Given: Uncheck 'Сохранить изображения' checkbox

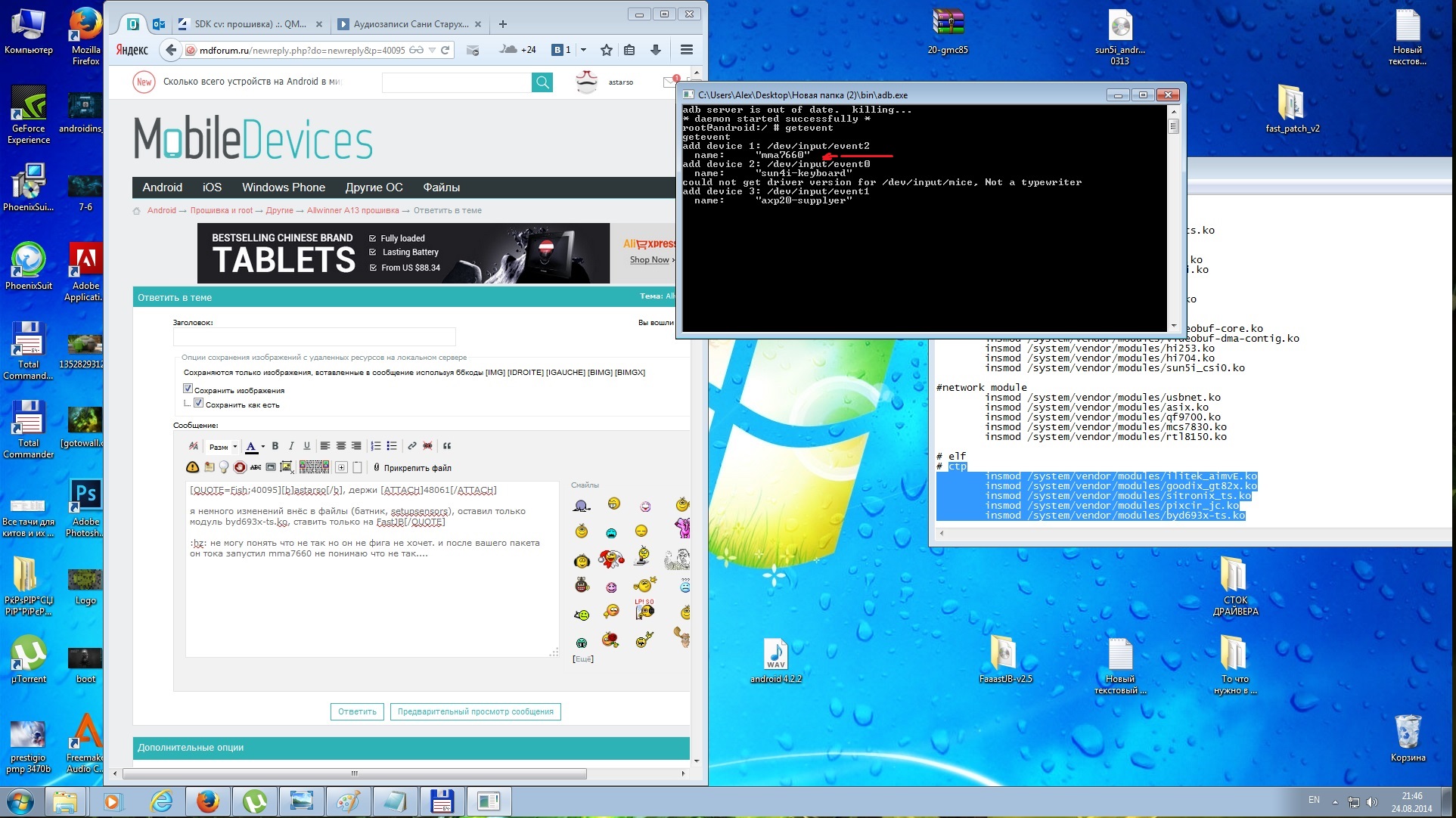Looking at the screenshot, I should pyautogui.click(x=188, y=389).
